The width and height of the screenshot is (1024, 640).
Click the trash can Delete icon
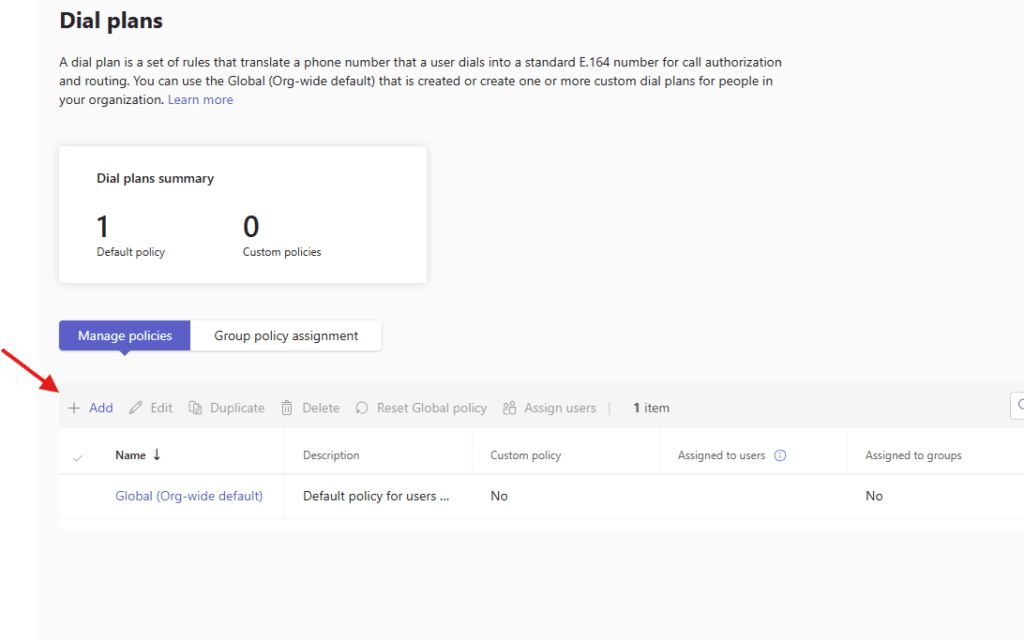click(x=287, y=408)
